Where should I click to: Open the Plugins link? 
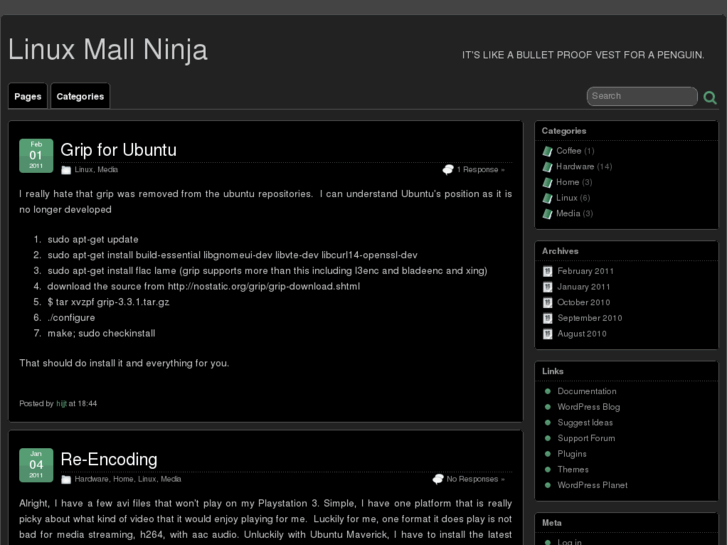[x=572, y=454]
